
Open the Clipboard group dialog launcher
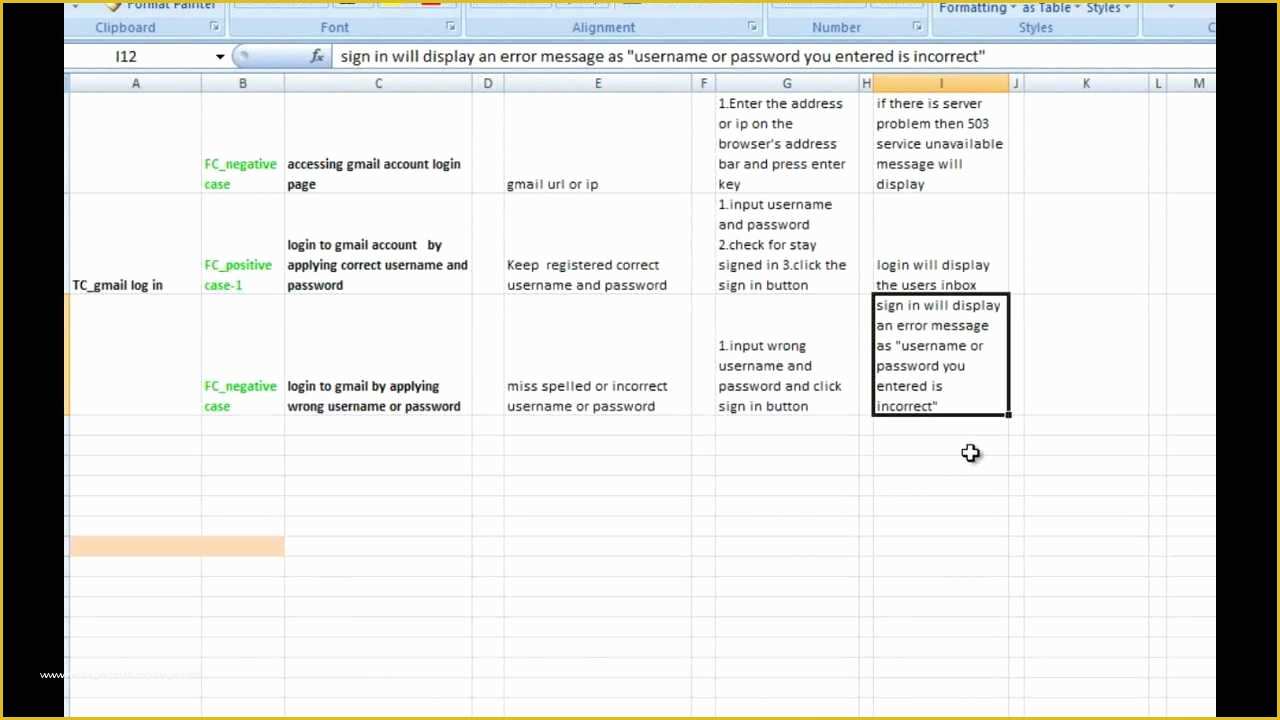pyautogui.click(x=214, y=27)
